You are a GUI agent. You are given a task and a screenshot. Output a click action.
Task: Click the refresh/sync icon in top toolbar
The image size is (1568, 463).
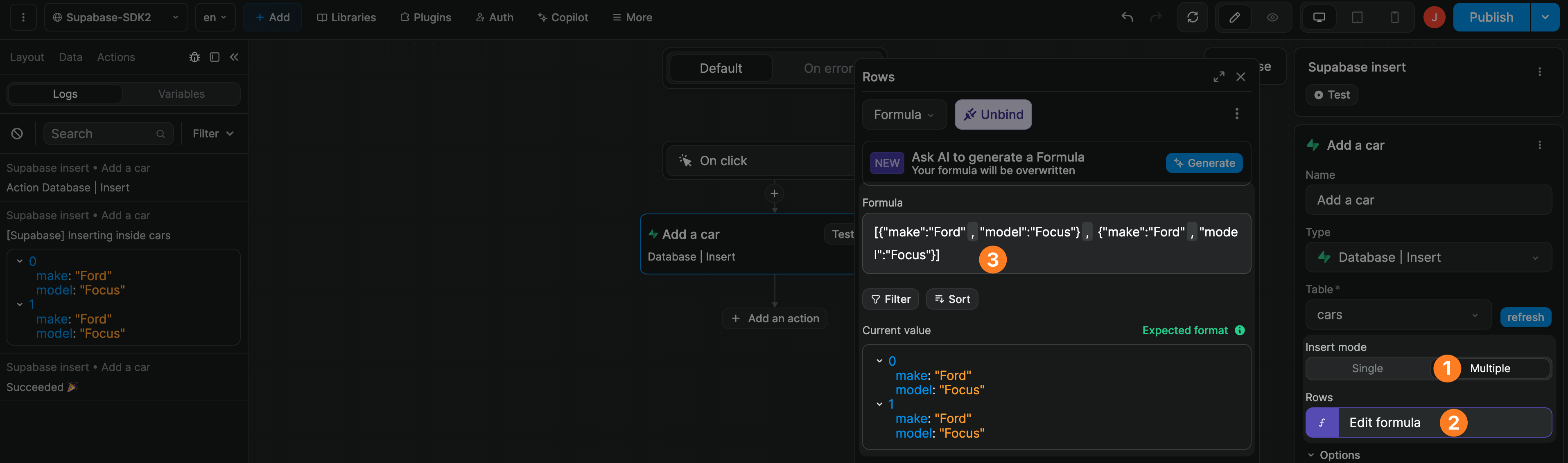point(1193,17)
